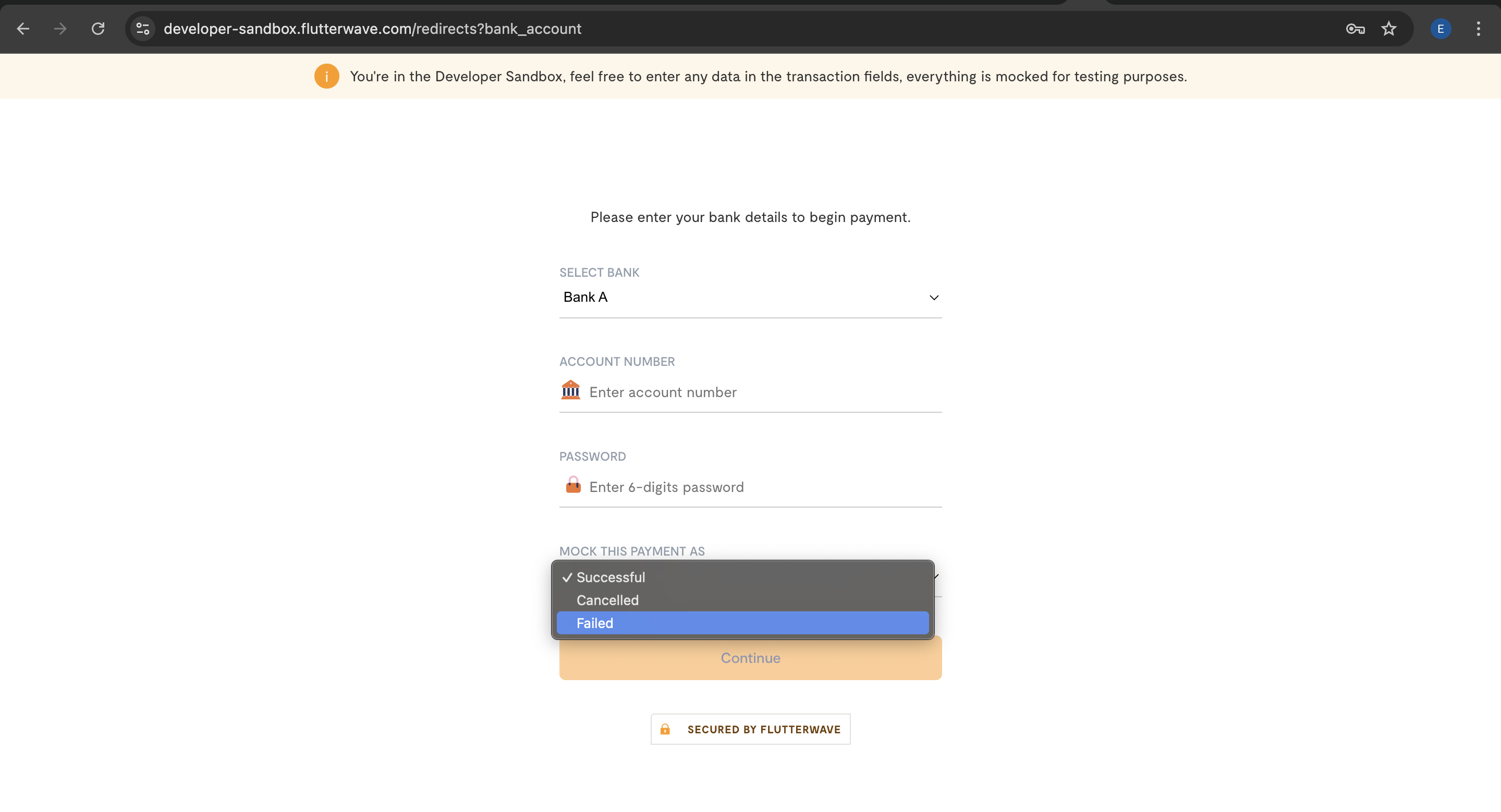Open the E profile avatar
This screenshot has width=1501, height=812.
(x=1441, y=29)
